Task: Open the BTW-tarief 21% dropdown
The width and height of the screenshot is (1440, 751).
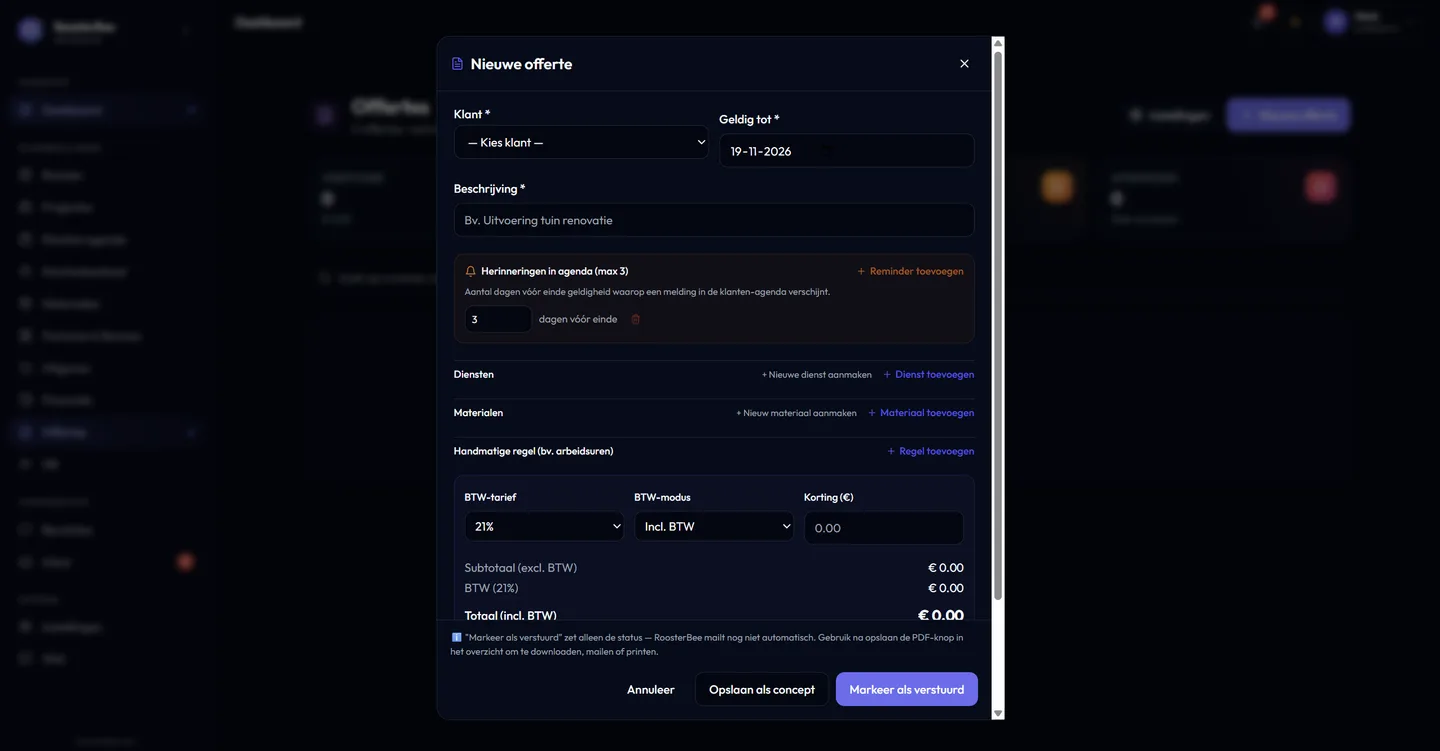Action: point(544,526)
